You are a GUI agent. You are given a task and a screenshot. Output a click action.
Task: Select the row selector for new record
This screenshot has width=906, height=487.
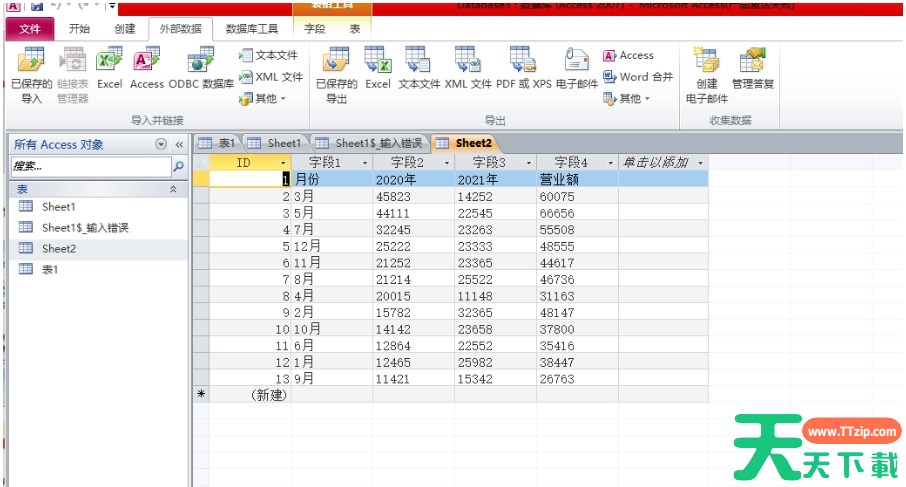click(201, 395)
